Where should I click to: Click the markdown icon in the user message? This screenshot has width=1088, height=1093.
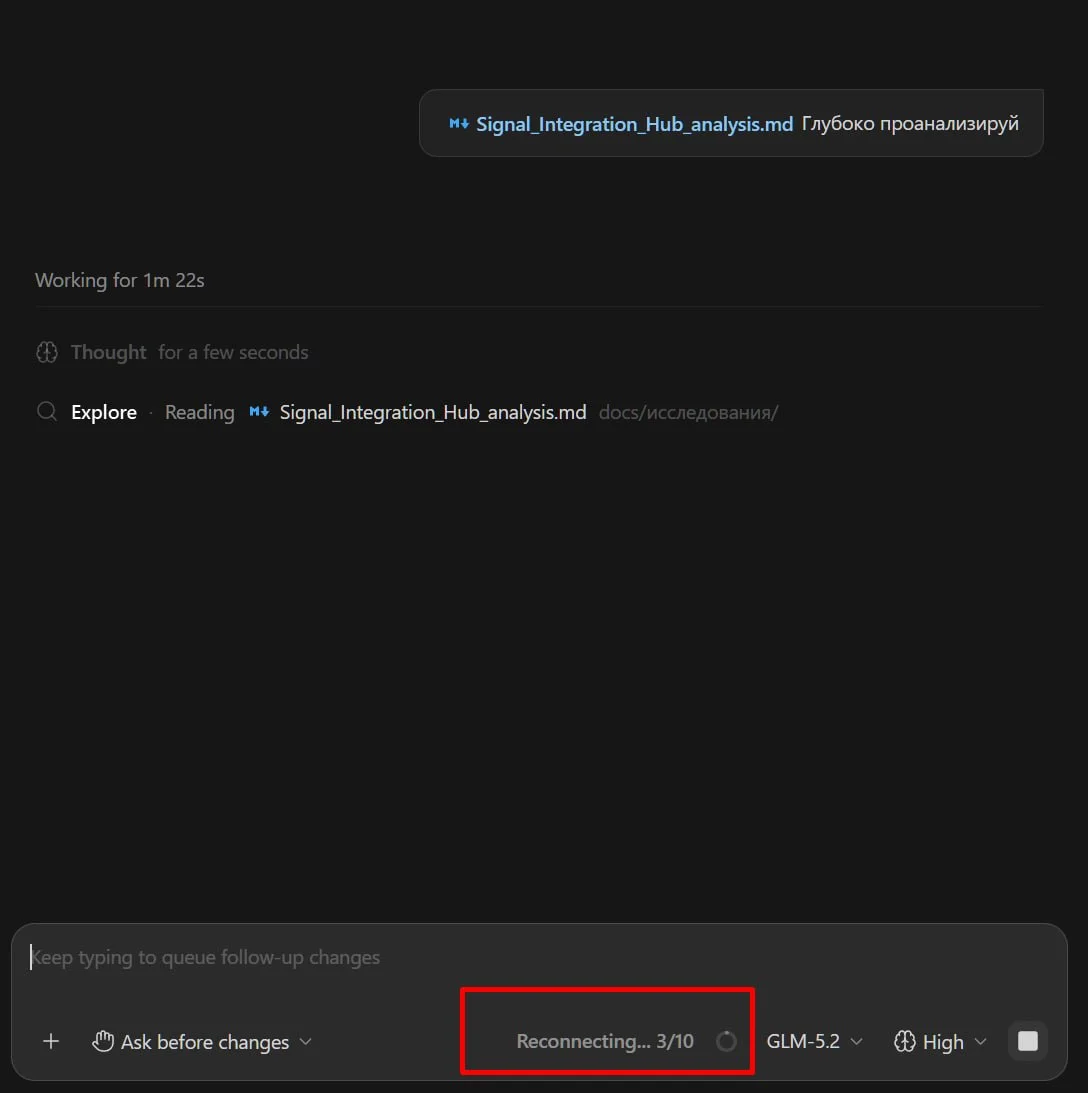tap(459, 123)
